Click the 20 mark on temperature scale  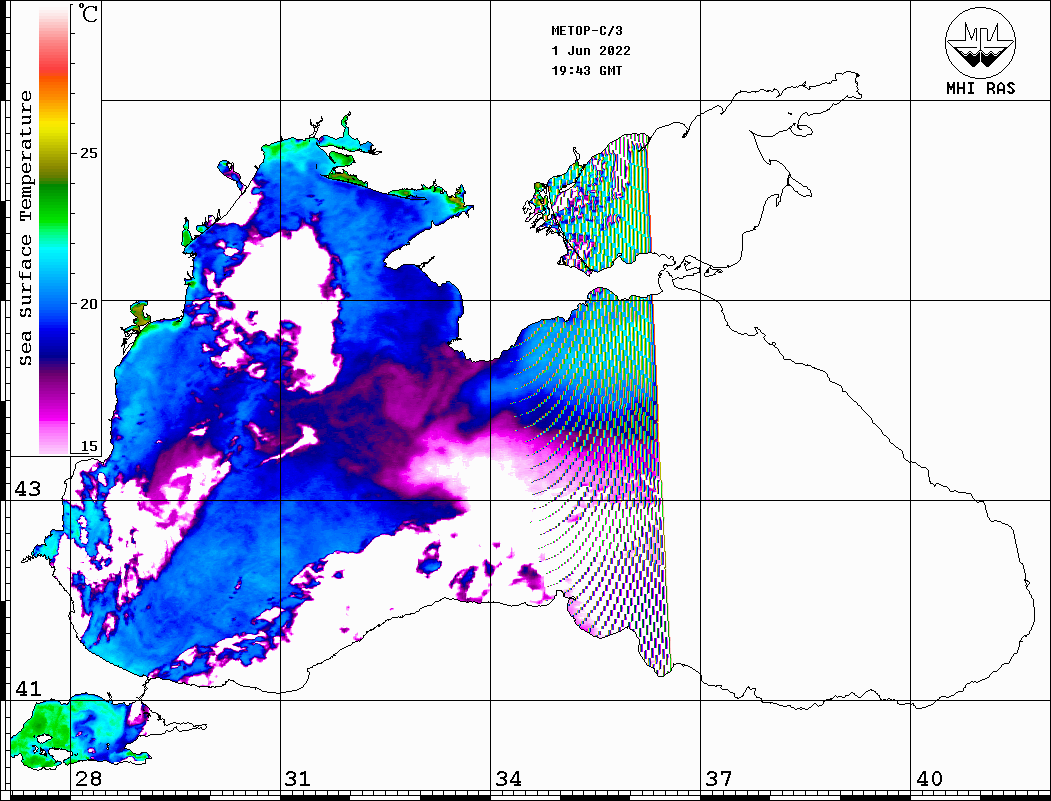click(x=88, y=304)
